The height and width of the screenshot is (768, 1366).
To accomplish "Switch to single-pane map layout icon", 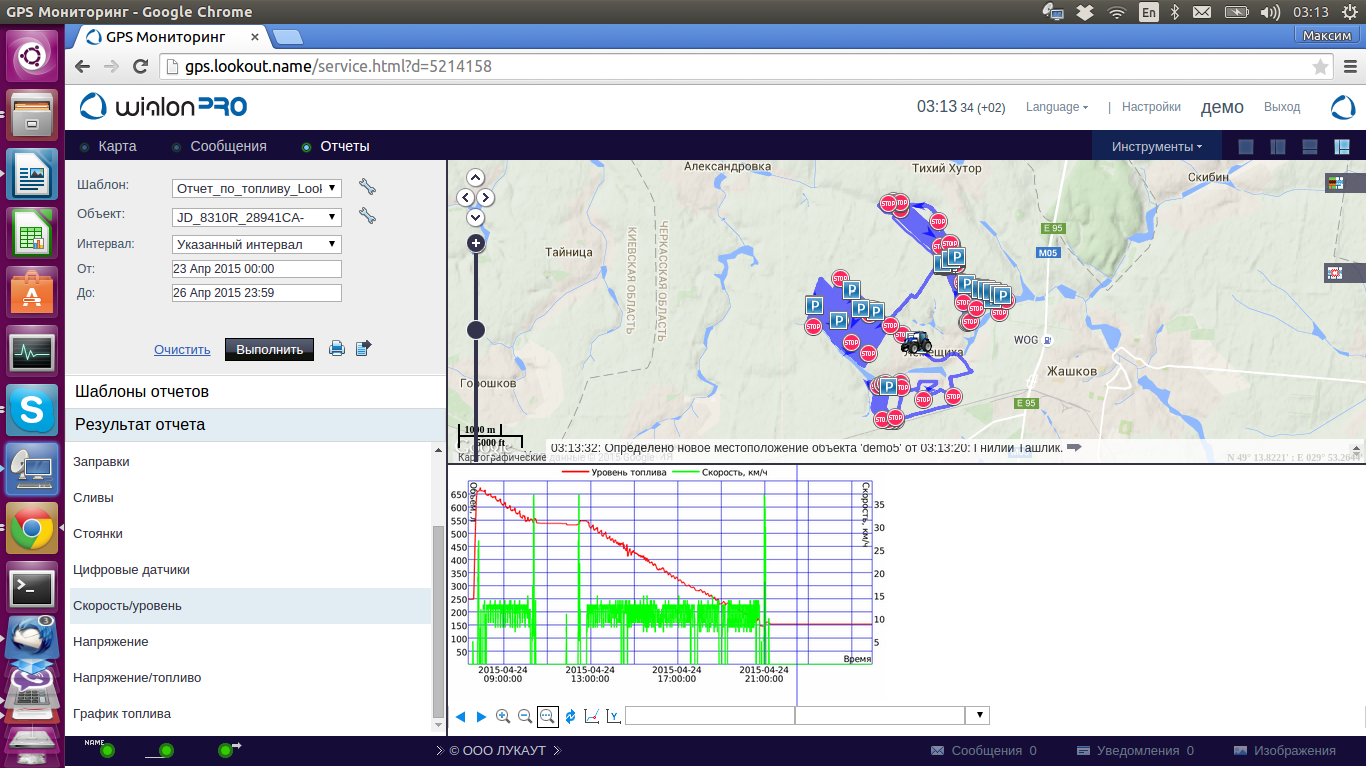I will pos(1246,147).
